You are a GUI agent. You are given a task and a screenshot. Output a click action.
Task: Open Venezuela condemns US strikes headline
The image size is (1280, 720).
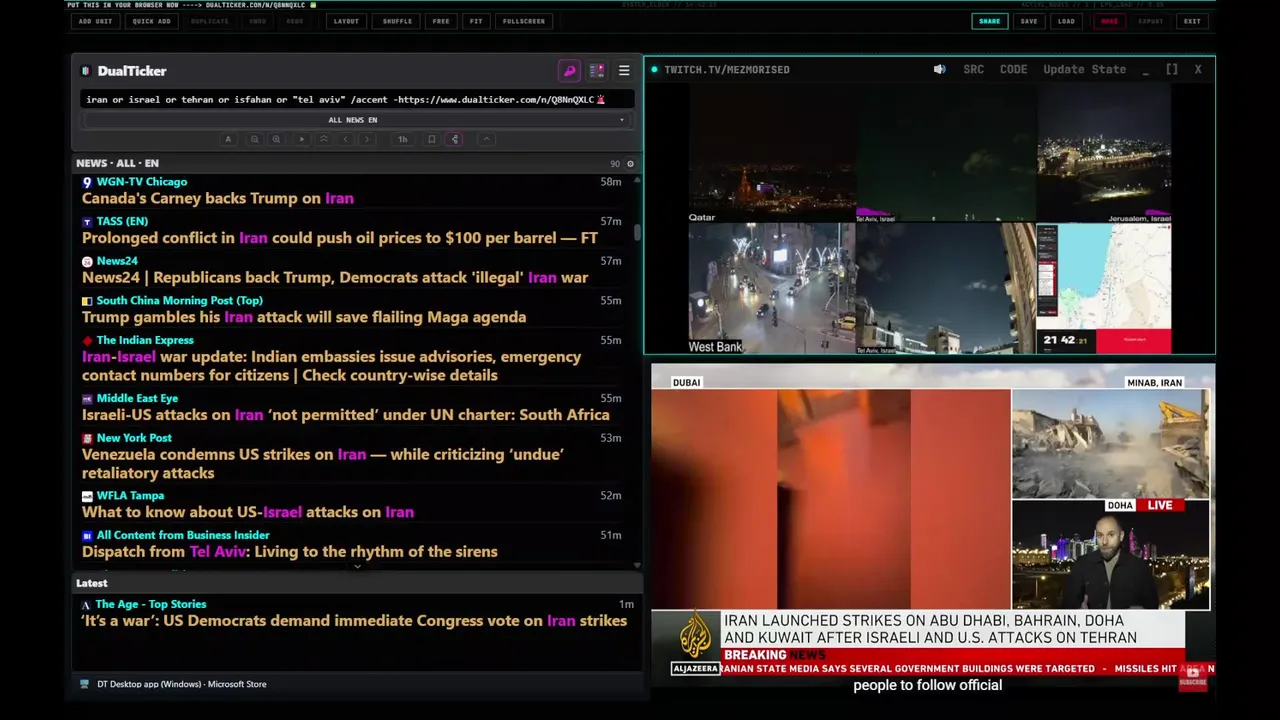(x=323, y=463)
